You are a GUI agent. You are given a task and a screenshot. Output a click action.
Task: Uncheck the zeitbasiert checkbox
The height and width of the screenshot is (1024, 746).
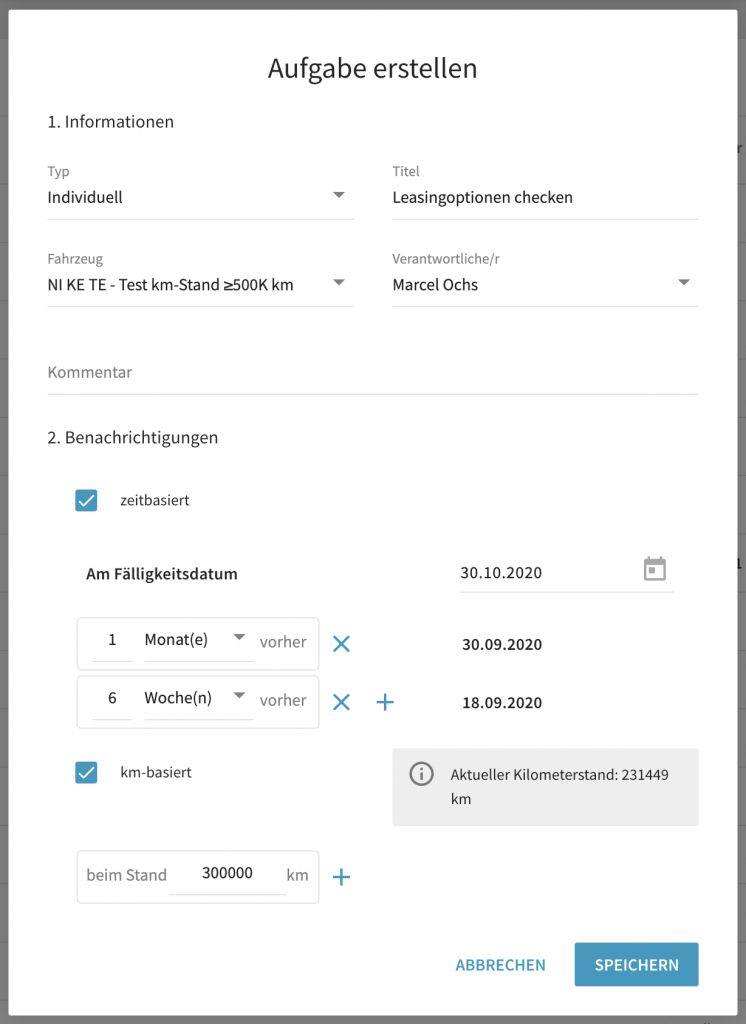tap(86, 501)
